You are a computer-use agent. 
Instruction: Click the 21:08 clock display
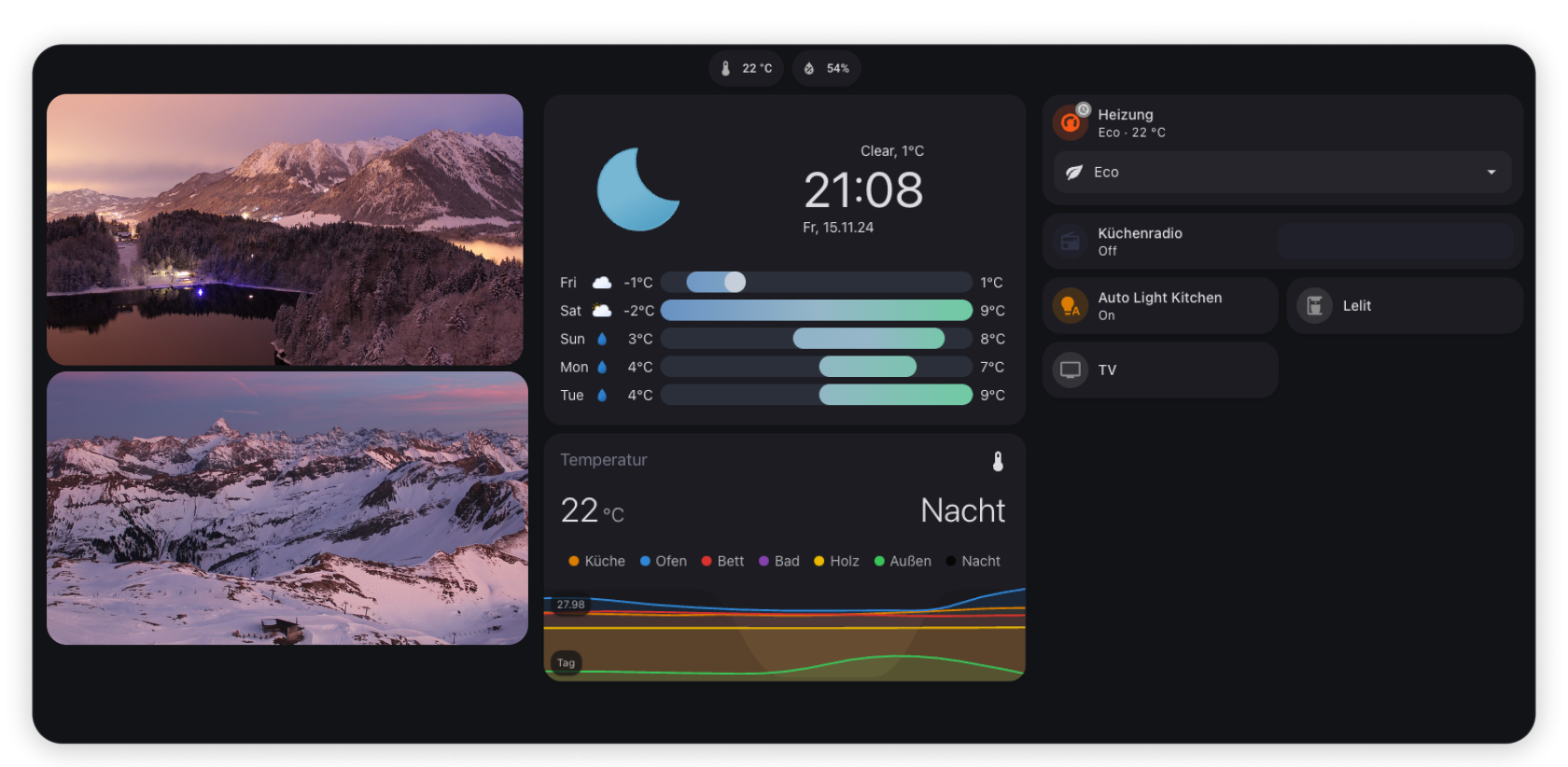[863, 190]
